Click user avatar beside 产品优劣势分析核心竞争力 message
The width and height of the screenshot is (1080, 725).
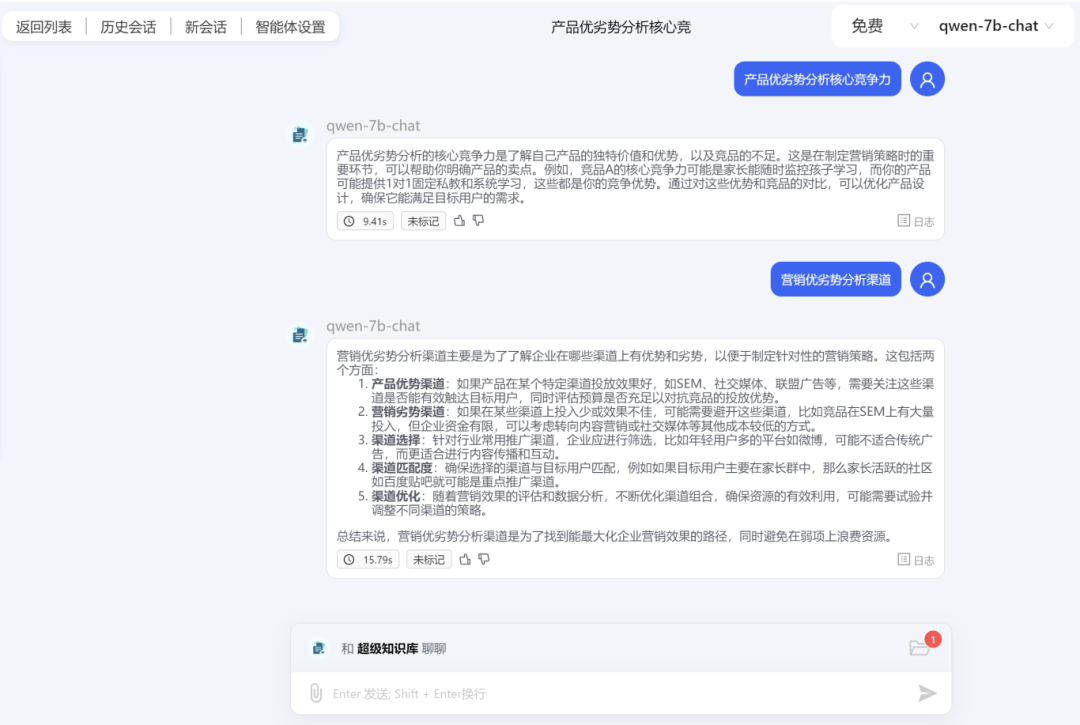pos(927,79)
